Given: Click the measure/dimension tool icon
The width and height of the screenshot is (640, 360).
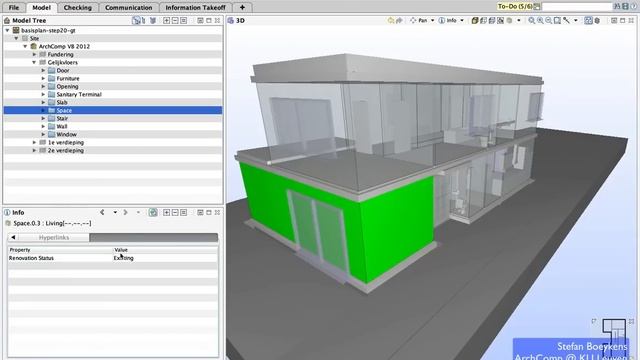Looking at the screenshot, I should [567, 20].
